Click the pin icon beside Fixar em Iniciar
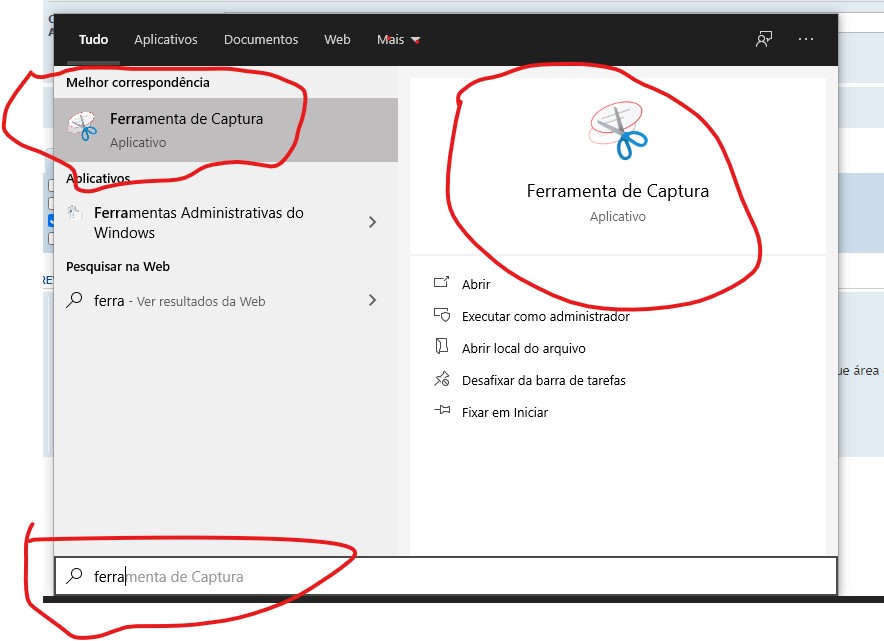Viewport: 884px width, 641px height. [442, 410]
